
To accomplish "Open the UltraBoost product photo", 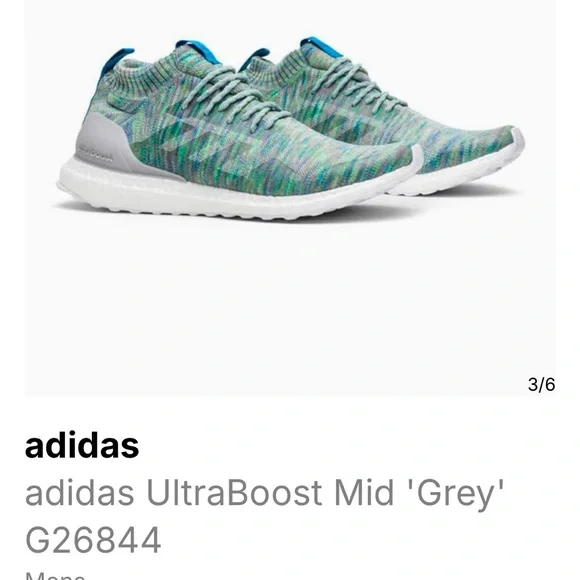I will (x=290, y=198).
